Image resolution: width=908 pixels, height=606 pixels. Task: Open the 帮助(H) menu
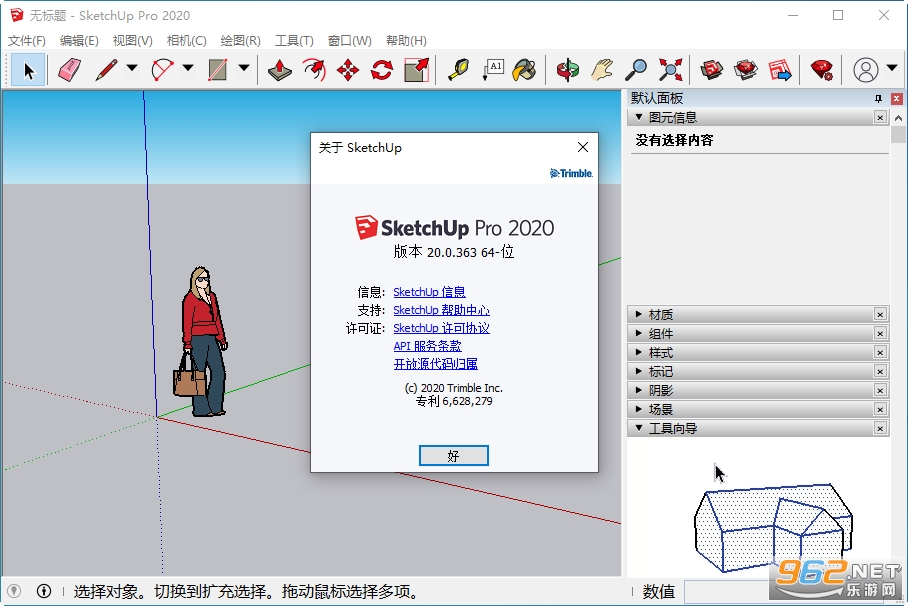click(407, 41)
